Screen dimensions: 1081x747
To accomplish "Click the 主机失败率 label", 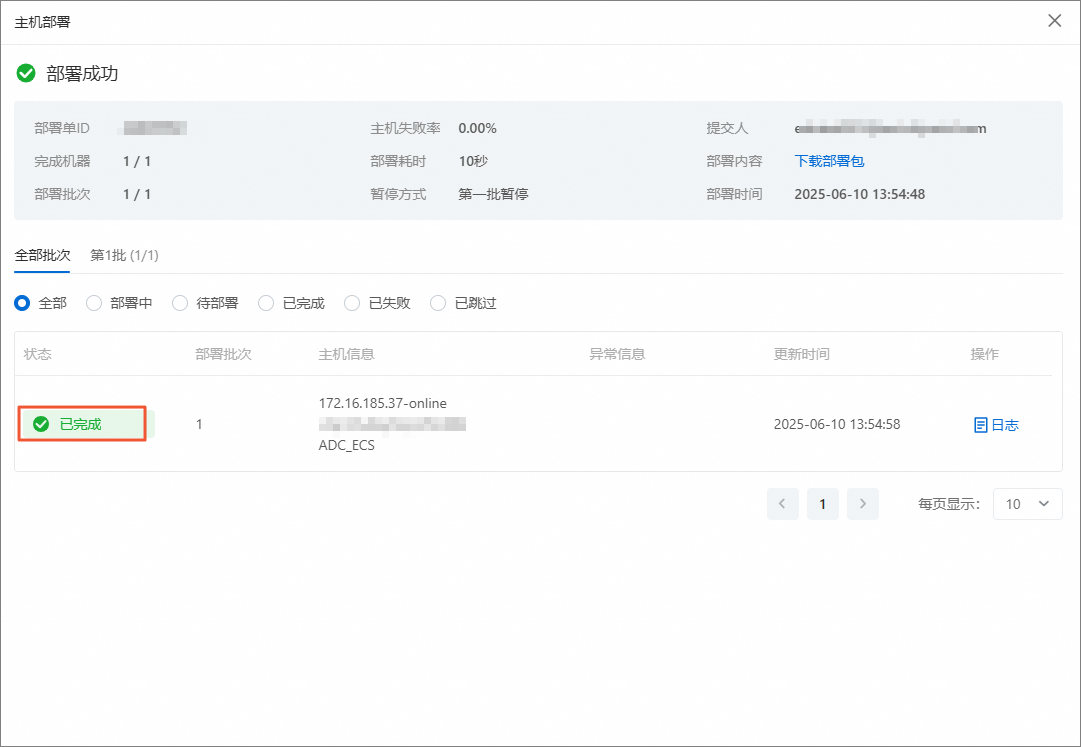I will pos(405,128).
